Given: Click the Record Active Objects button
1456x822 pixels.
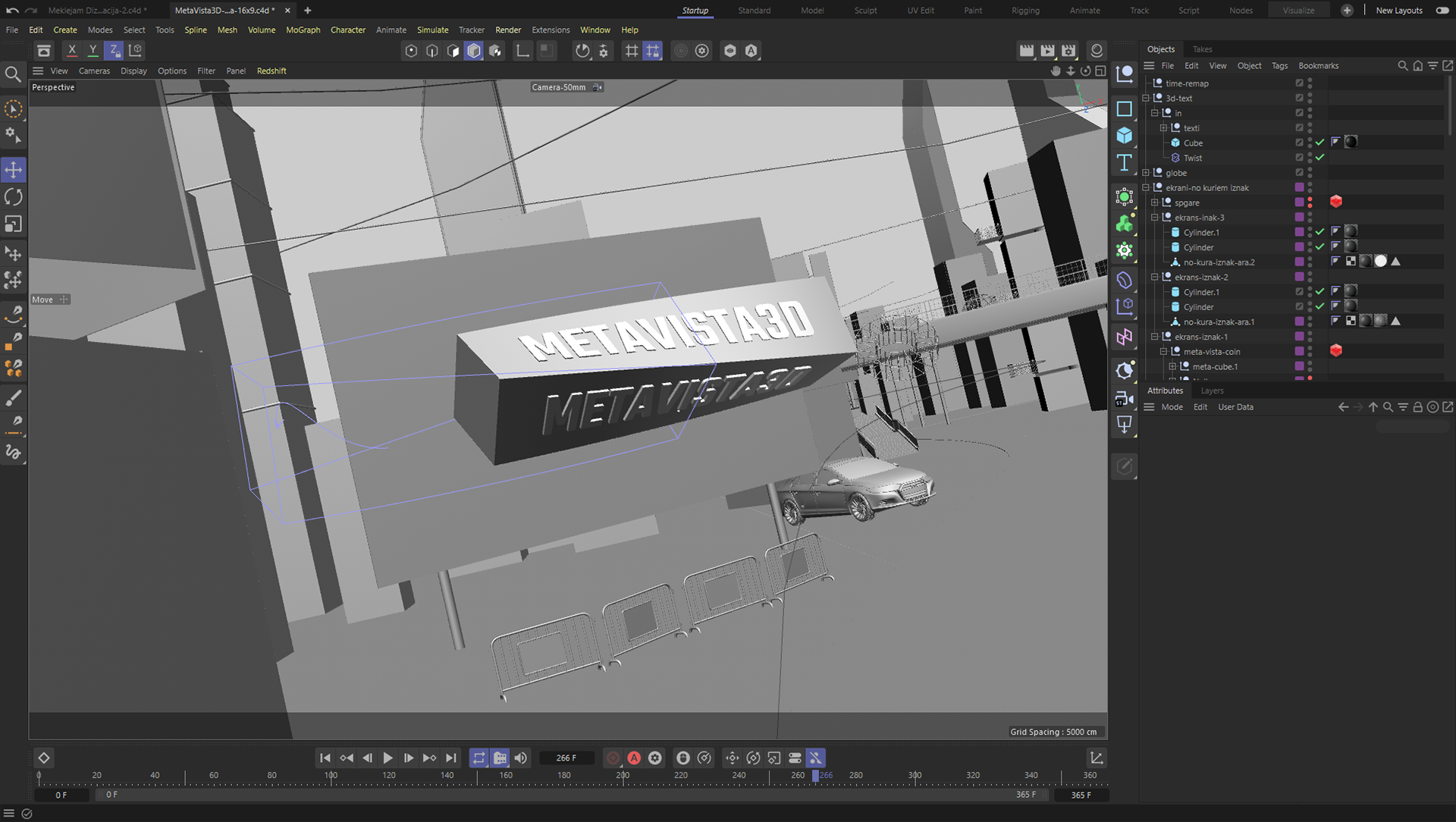Looking at the screenshot, I should pos(613,758).
